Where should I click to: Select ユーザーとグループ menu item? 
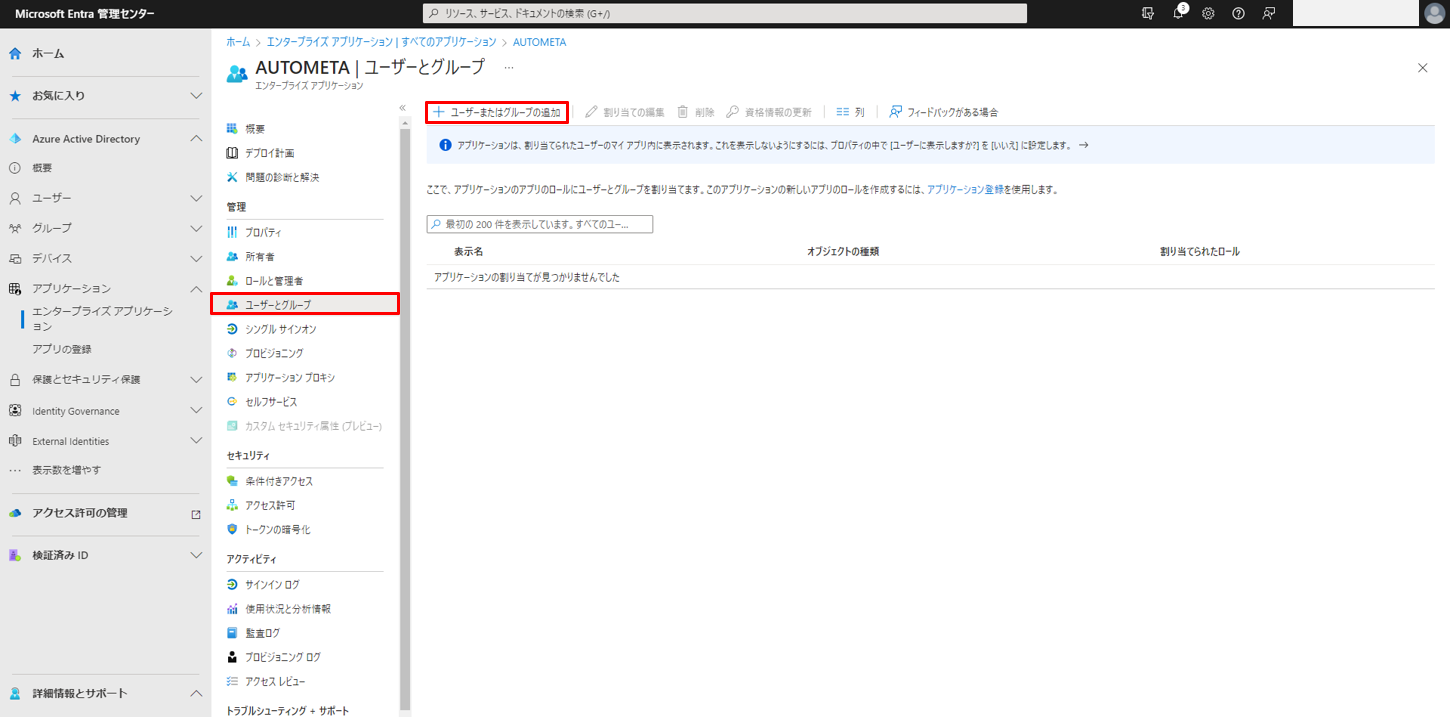305,304
